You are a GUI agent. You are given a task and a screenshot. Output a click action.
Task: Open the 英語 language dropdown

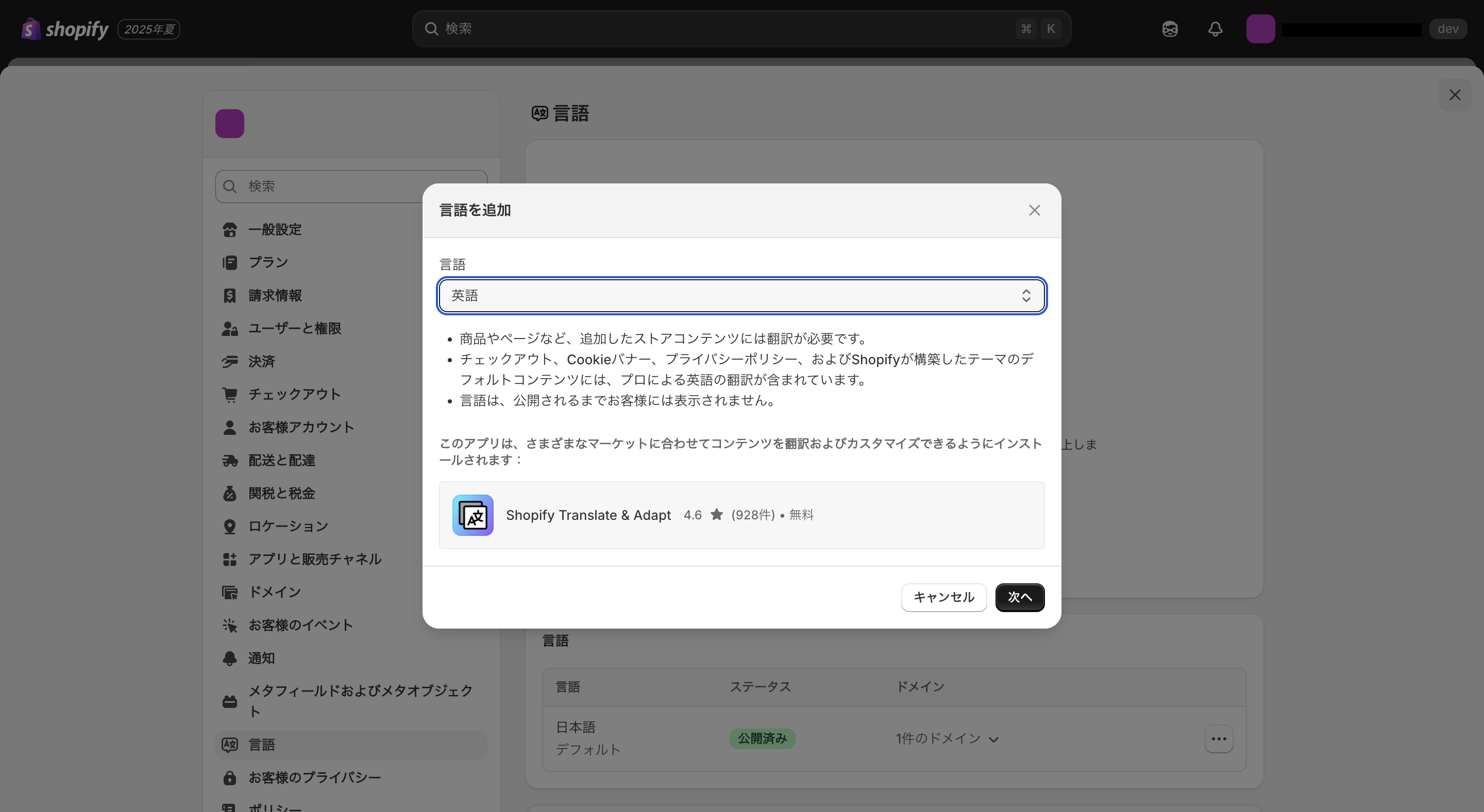[741, 295]
